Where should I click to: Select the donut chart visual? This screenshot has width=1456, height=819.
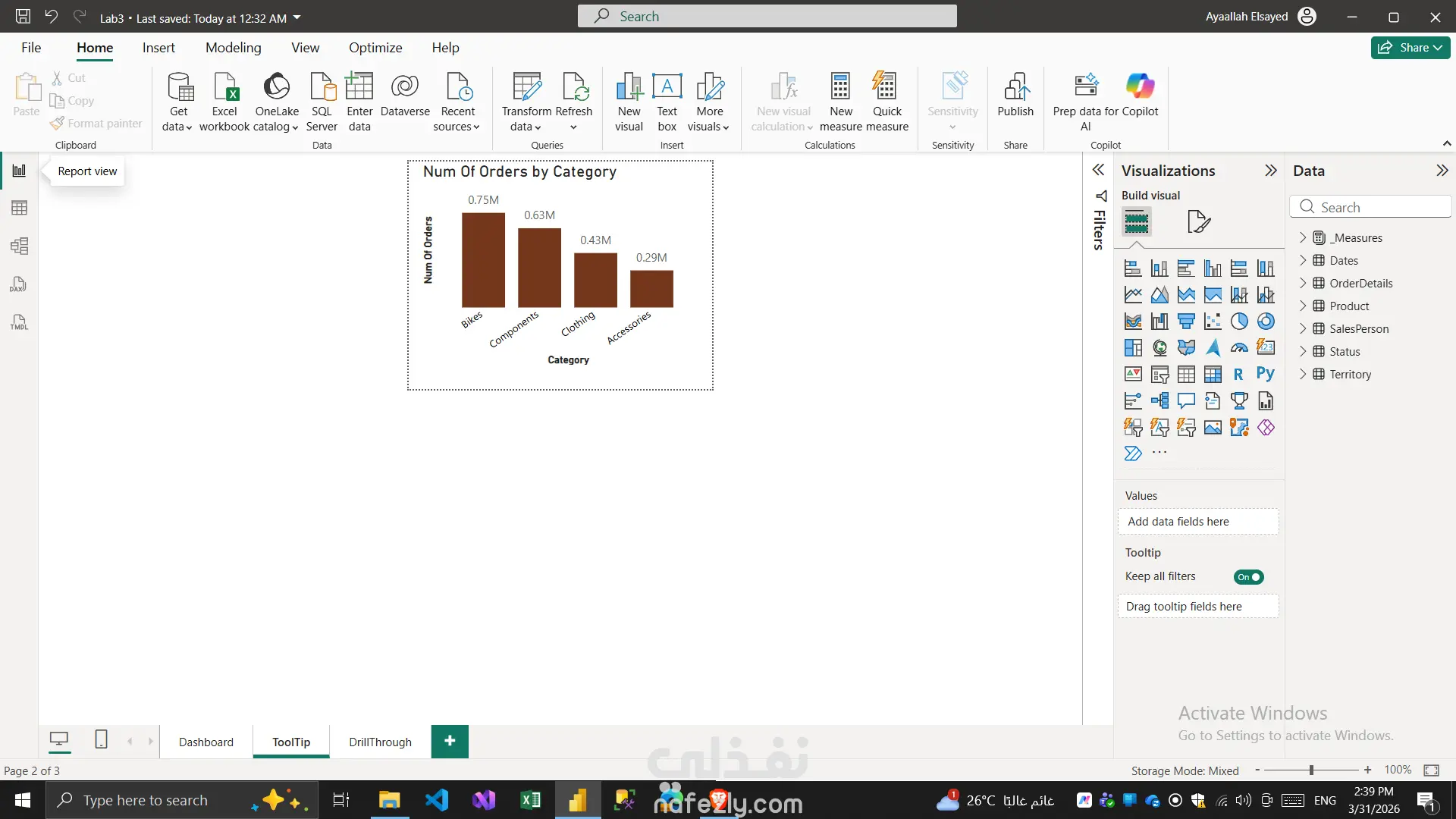[x=1266, y=322]
